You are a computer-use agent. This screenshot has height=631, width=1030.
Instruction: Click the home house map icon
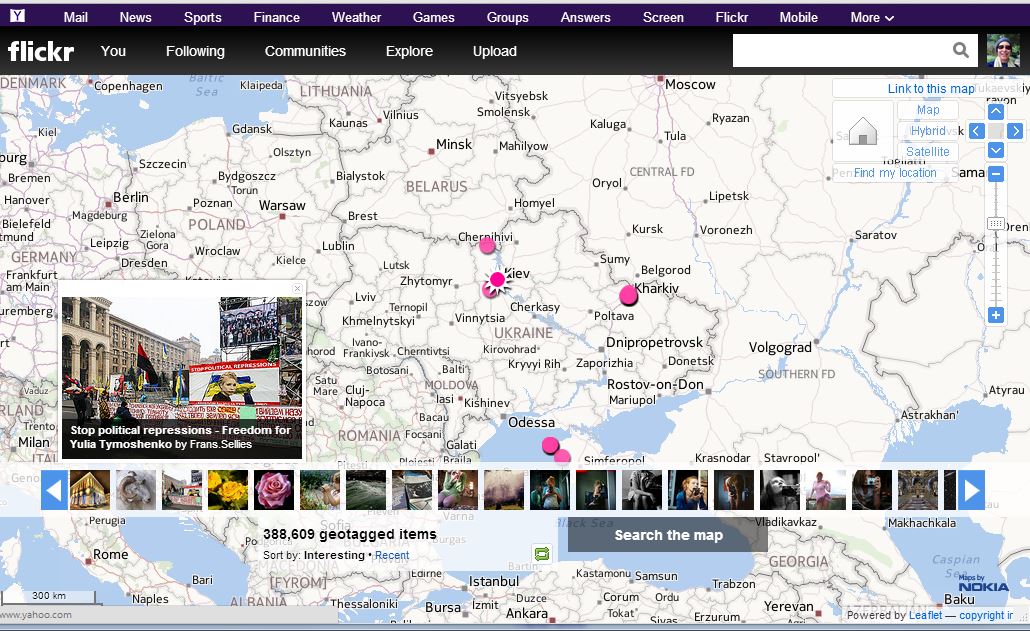coord(862,131)
